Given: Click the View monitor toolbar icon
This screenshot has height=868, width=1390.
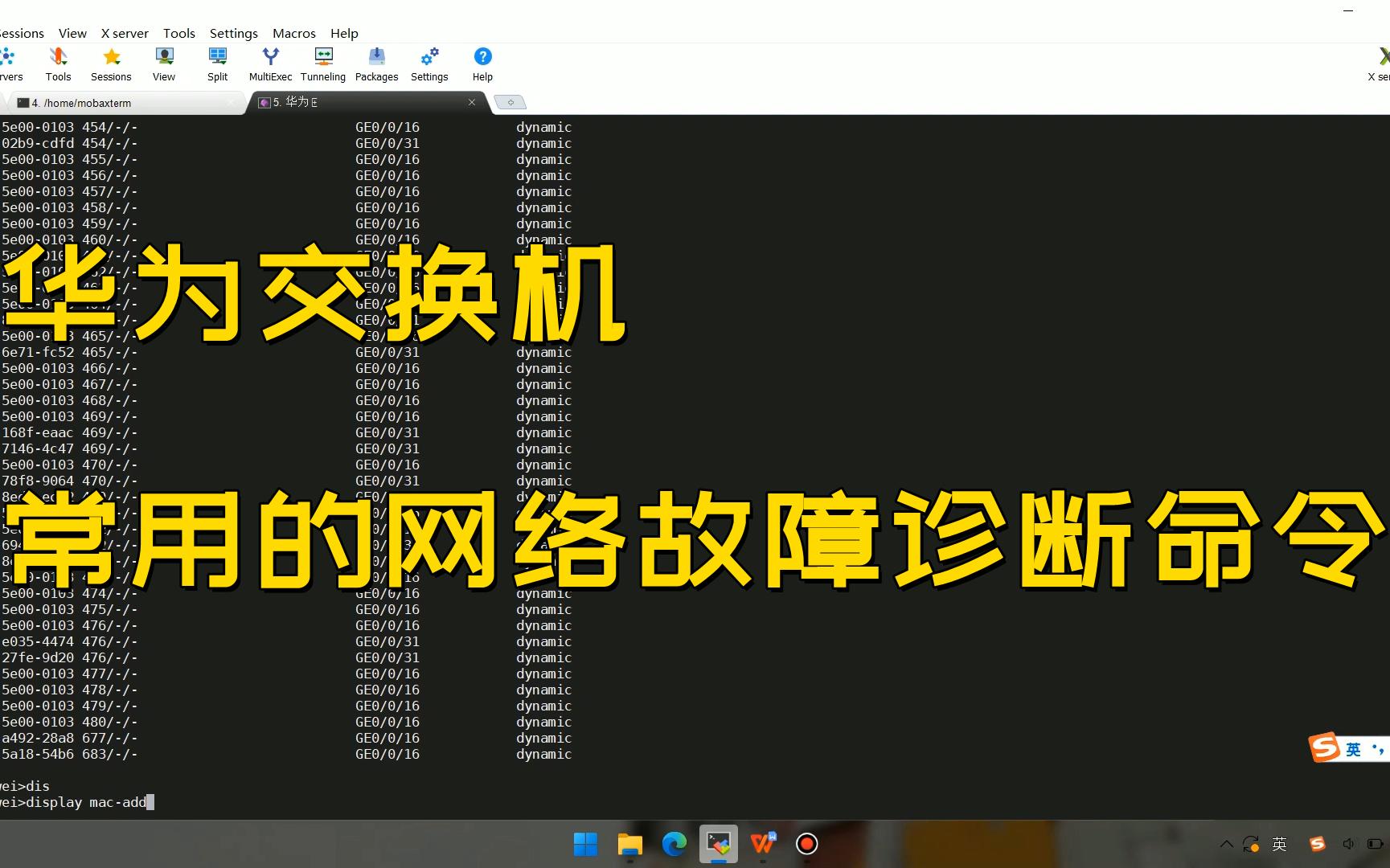Looking at the screenshot, I should [164, 64].
